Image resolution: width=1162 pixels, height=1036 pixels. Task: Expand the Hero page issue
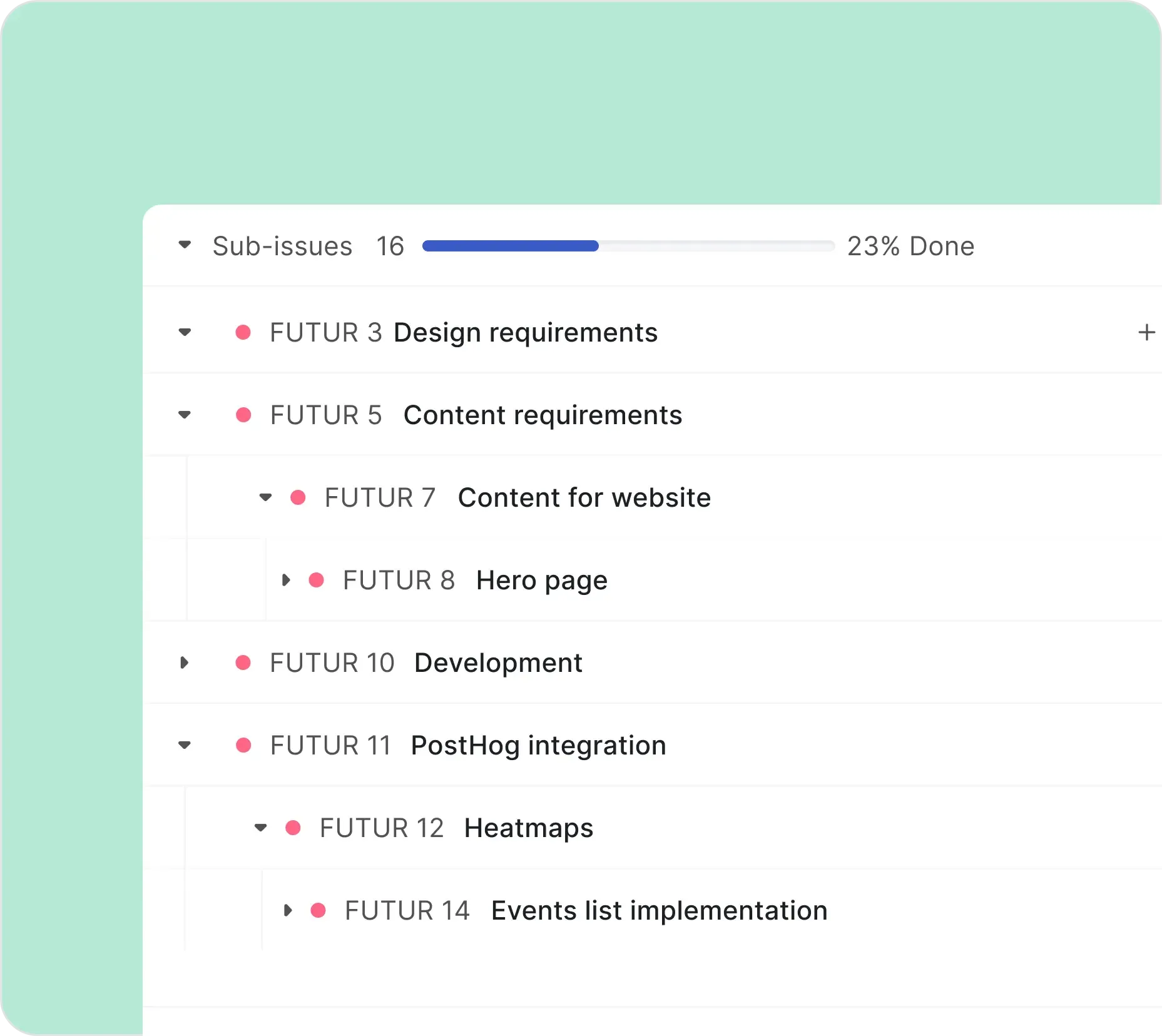286,580
